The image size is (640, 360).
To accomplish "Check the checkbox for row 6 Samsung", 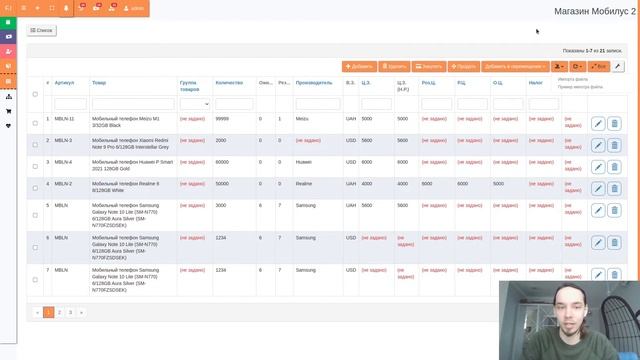I will 35,247.
